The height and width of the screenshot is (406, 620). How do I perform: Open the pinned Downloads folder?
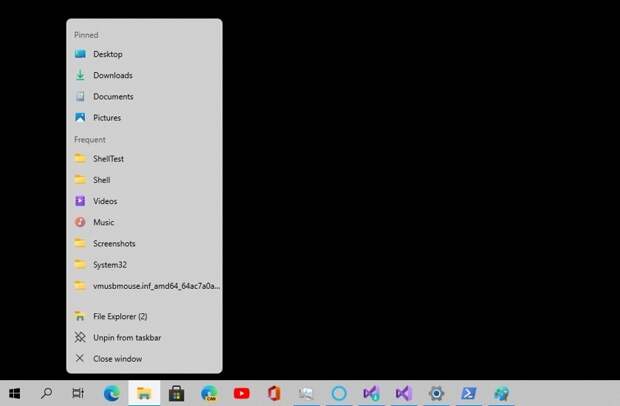tap(144, 75)
